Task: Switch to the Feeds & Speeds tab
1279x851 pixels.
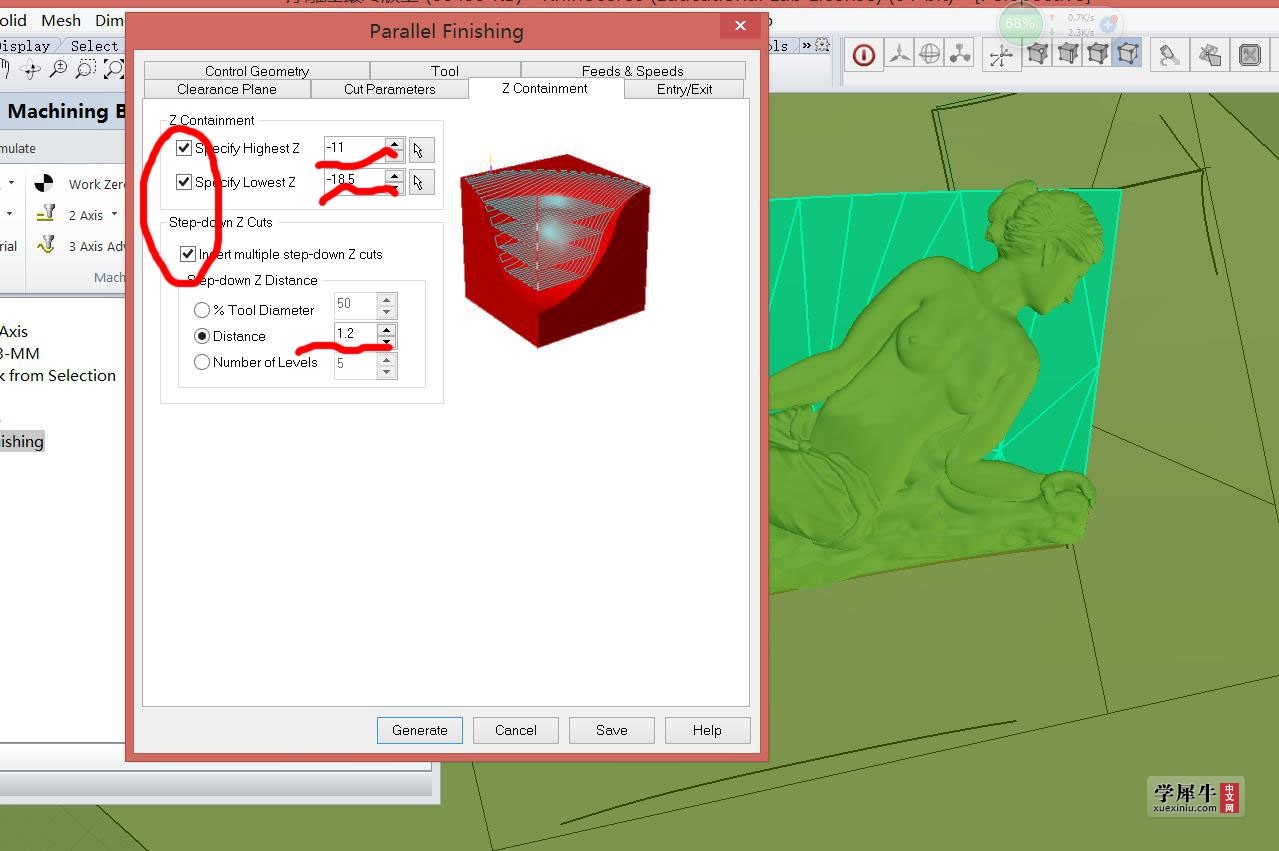Action: (633, 70)
